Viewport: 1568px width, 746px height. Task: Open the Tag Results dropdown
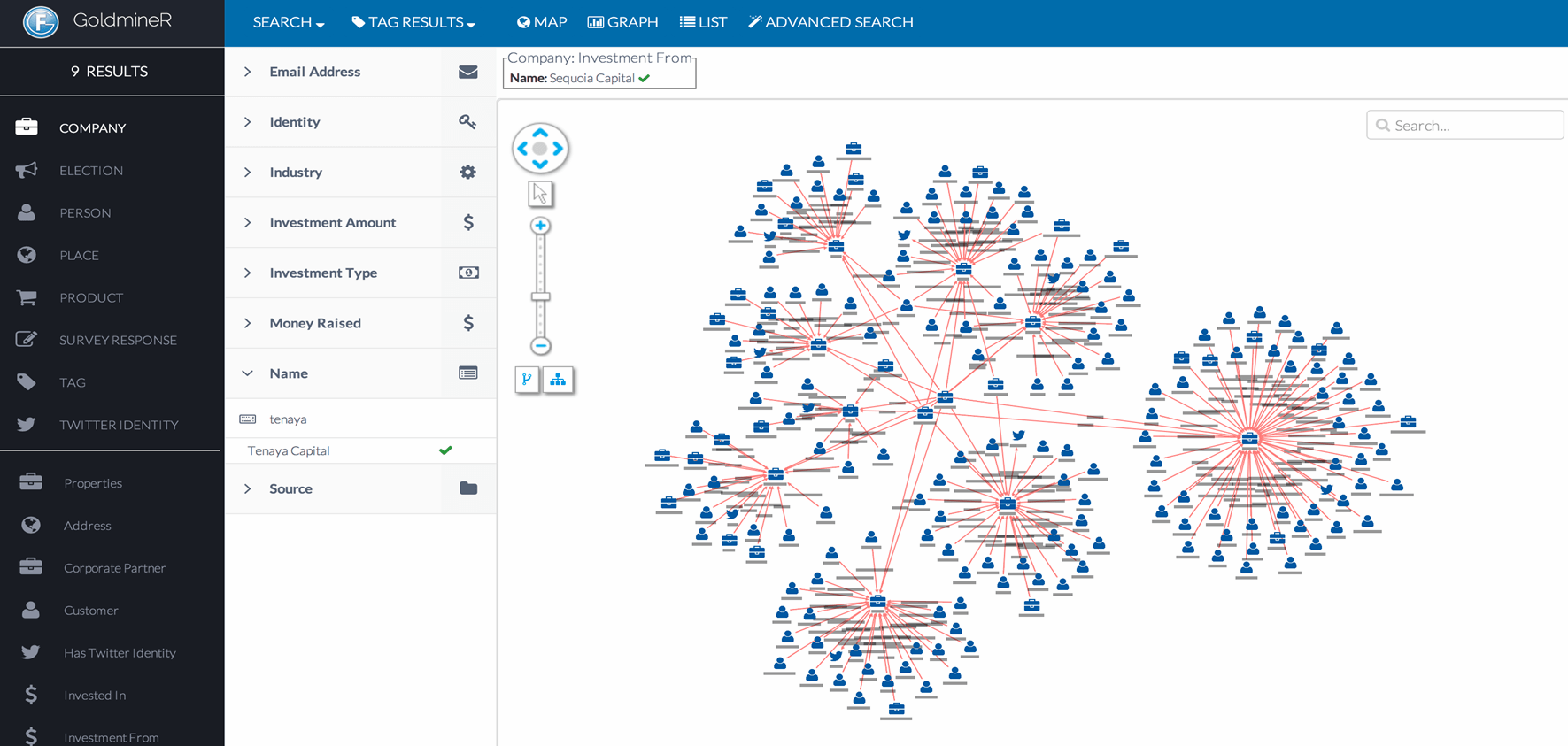413,22
